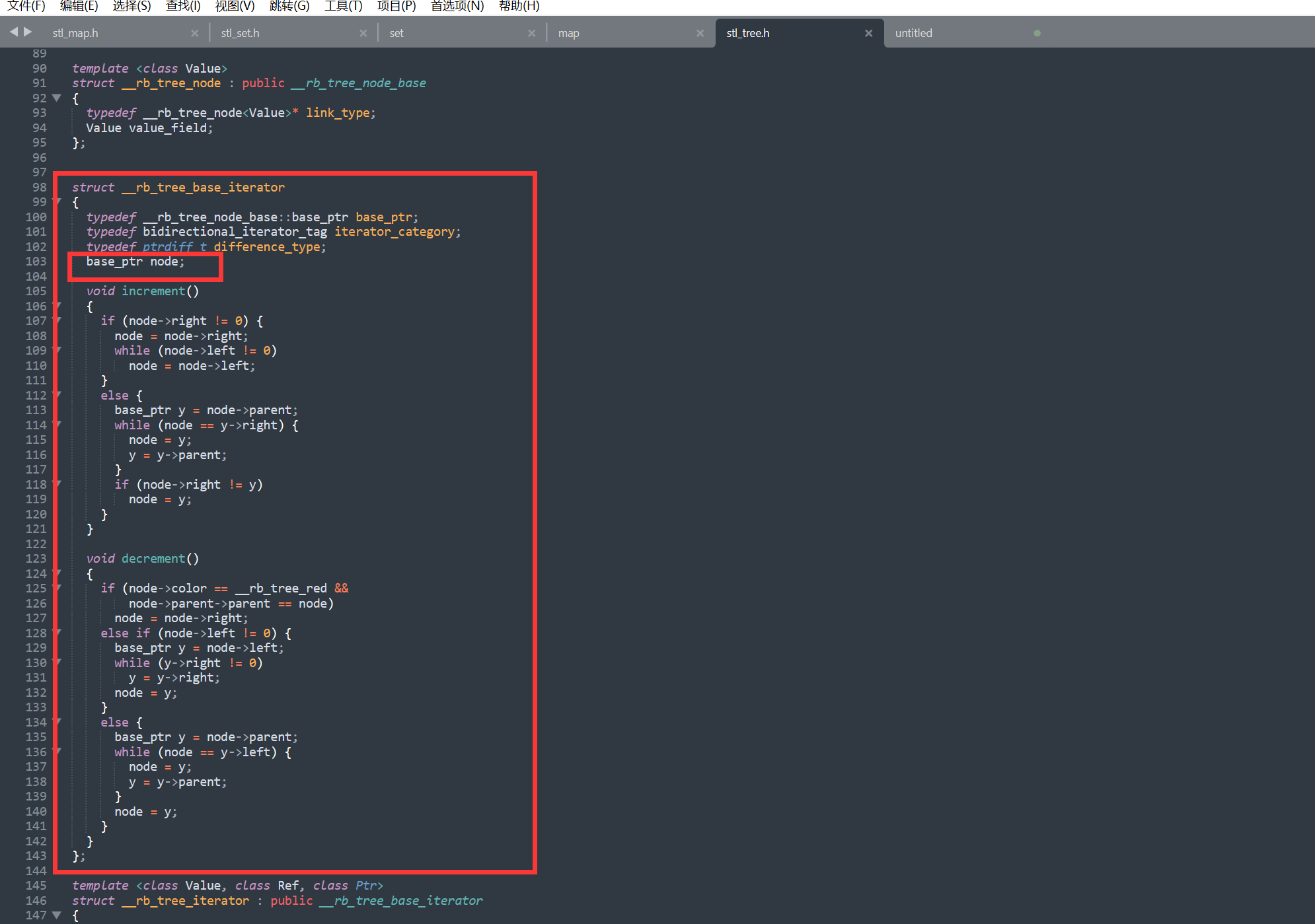Image resolution: width=1315 pixels, height=924 pixels.
Task: Open the 查找(I) menu
Action: 183,6
